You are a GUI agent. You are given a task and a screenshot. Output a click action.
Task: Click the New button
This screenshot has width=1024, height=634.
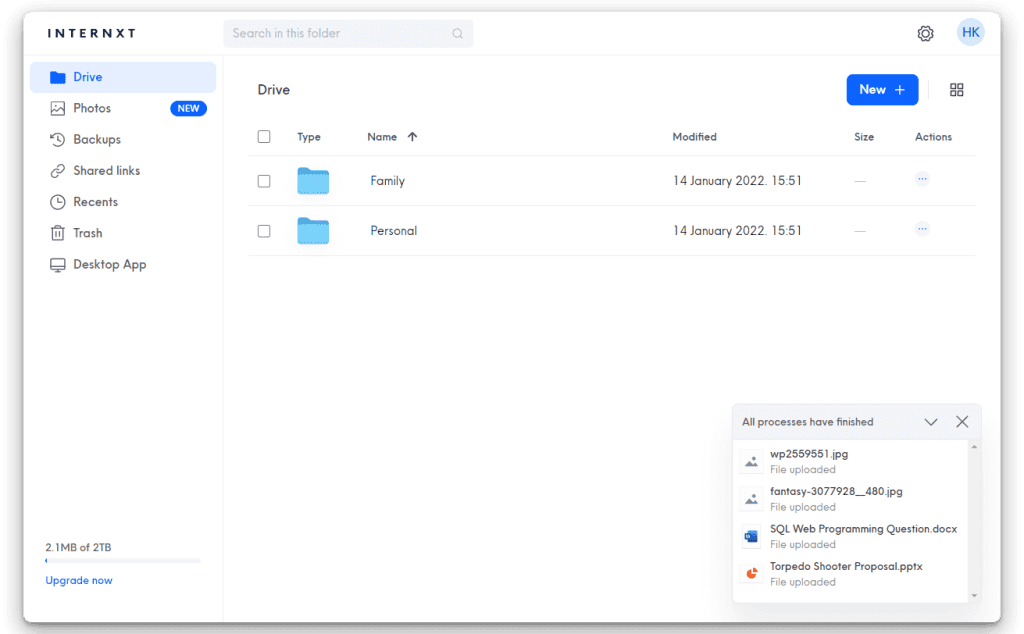[882, 90]
